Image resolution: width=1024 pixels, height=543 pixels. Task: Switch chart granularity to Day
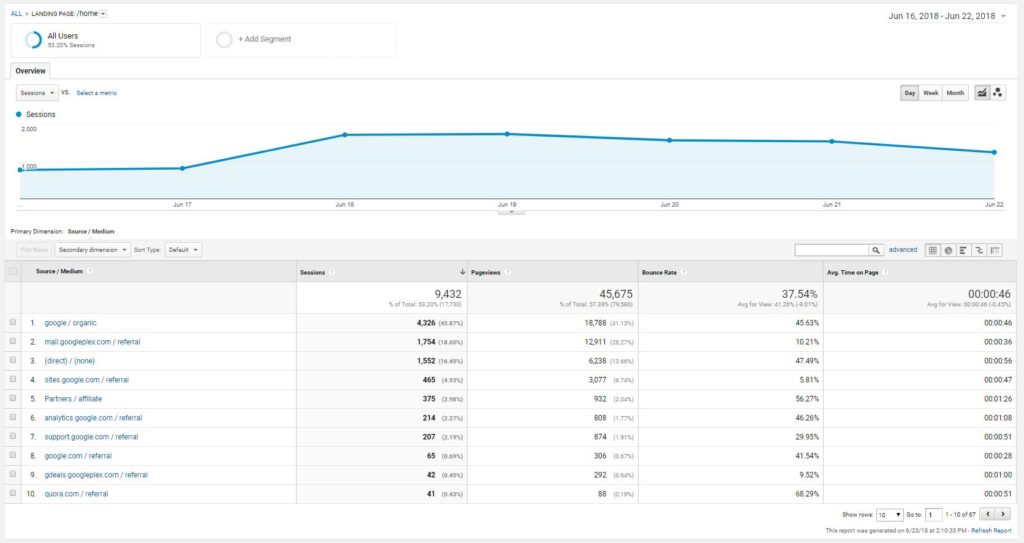pyautogui.click(x=910, y=93)
